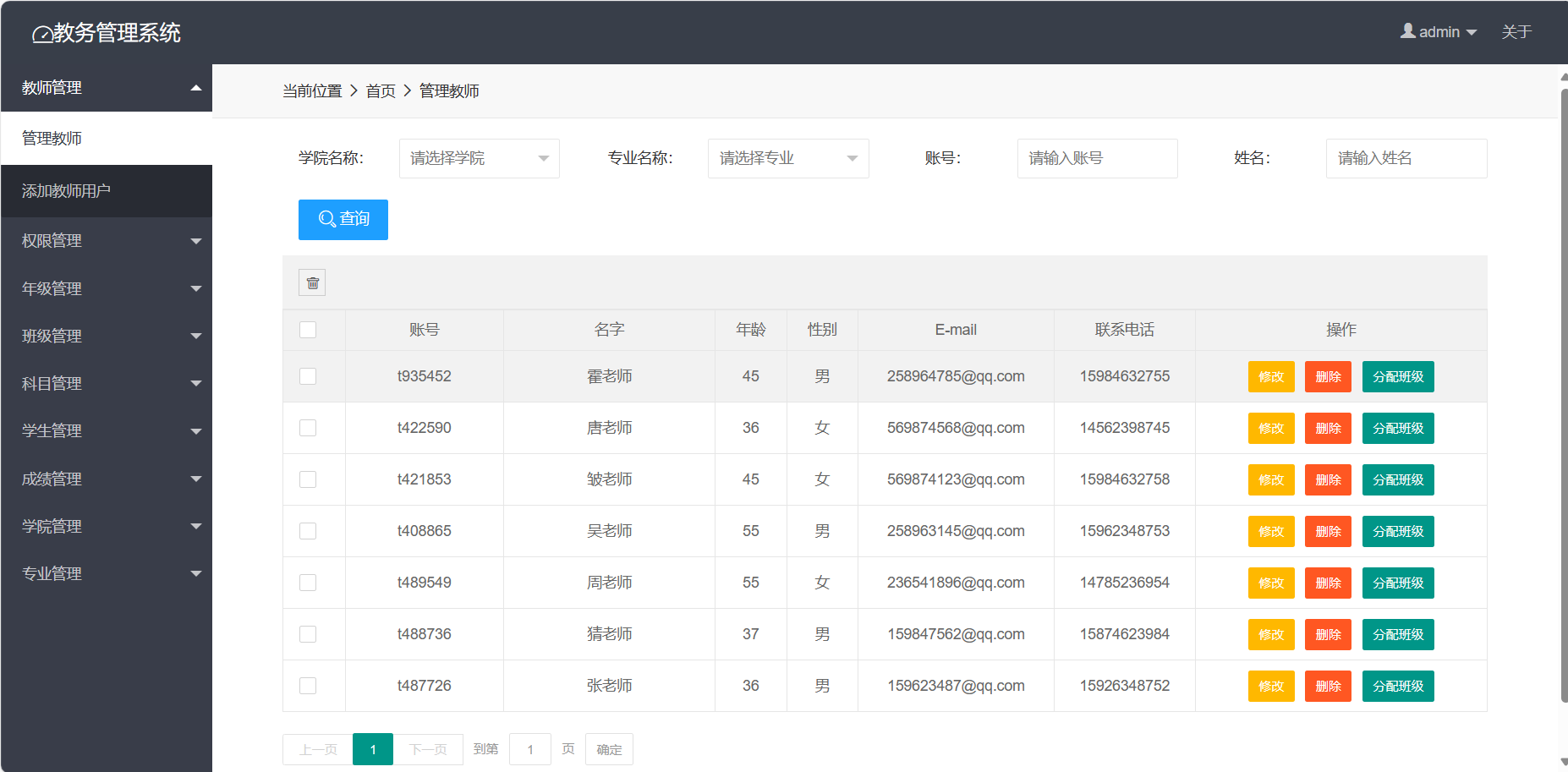Click 修改 for 吴老师

[x=1271, y=531]
